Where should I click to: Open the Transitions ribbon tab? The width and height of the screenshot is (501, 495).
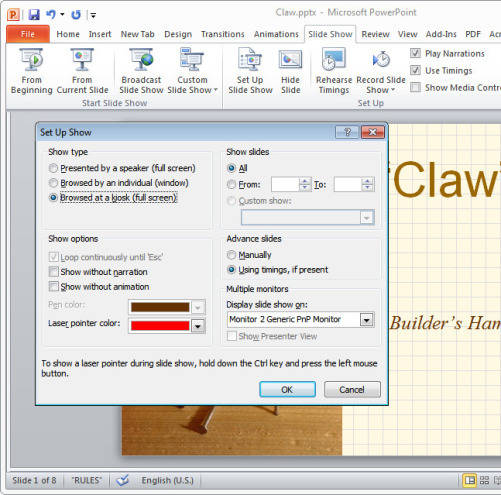tap(223, 34)
